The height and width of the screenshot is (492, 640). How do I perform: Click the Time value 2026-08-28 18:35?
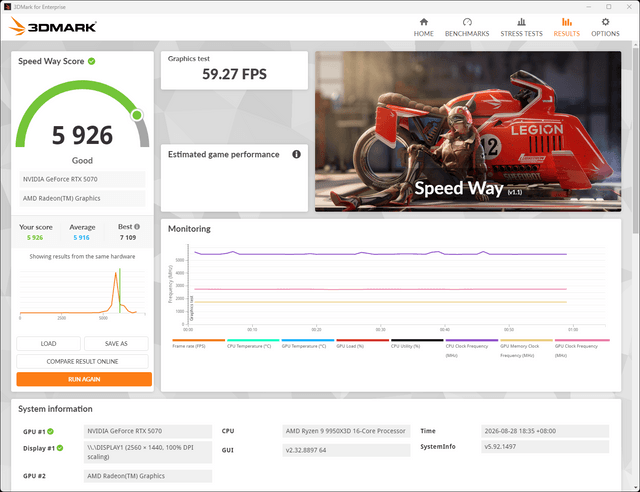(545, 431)
